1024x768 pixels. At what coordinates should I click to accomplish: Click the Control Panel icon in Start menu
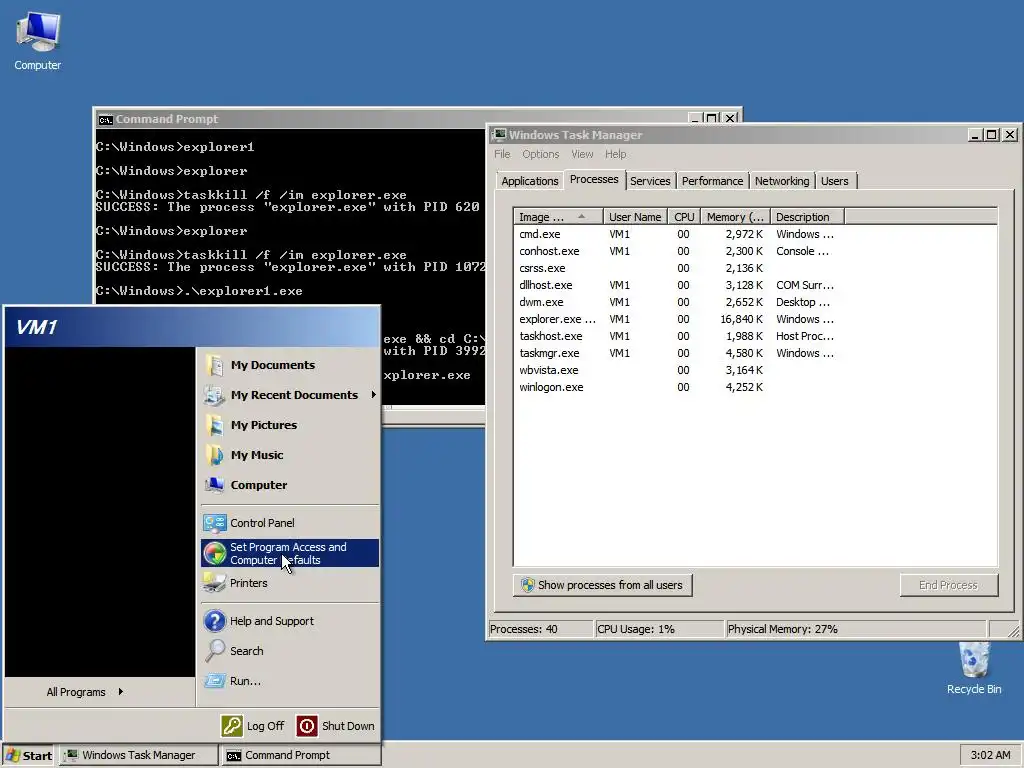click(x=214, y=523)
